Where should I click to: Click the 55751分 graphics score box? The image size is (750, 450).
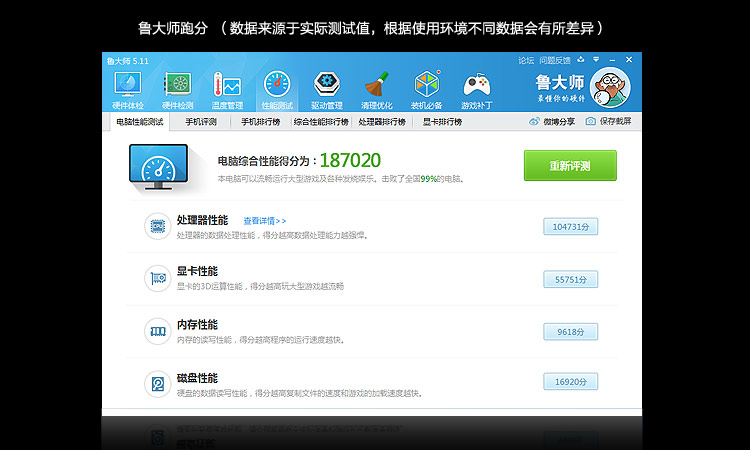tap(571, 279)
